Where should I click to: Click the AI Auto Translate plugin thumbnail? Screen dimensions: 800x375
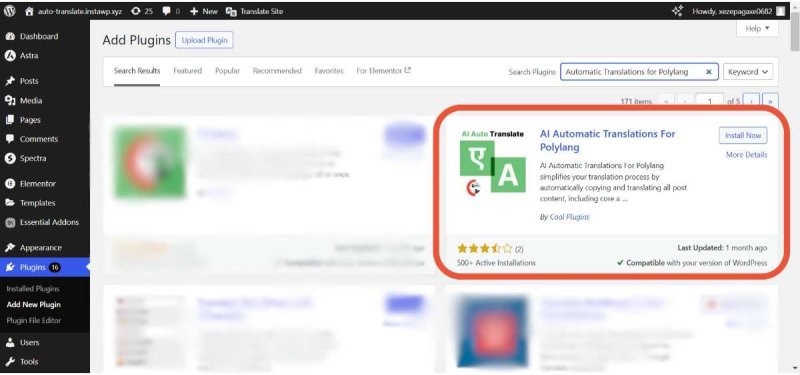(x=492, y=162)
